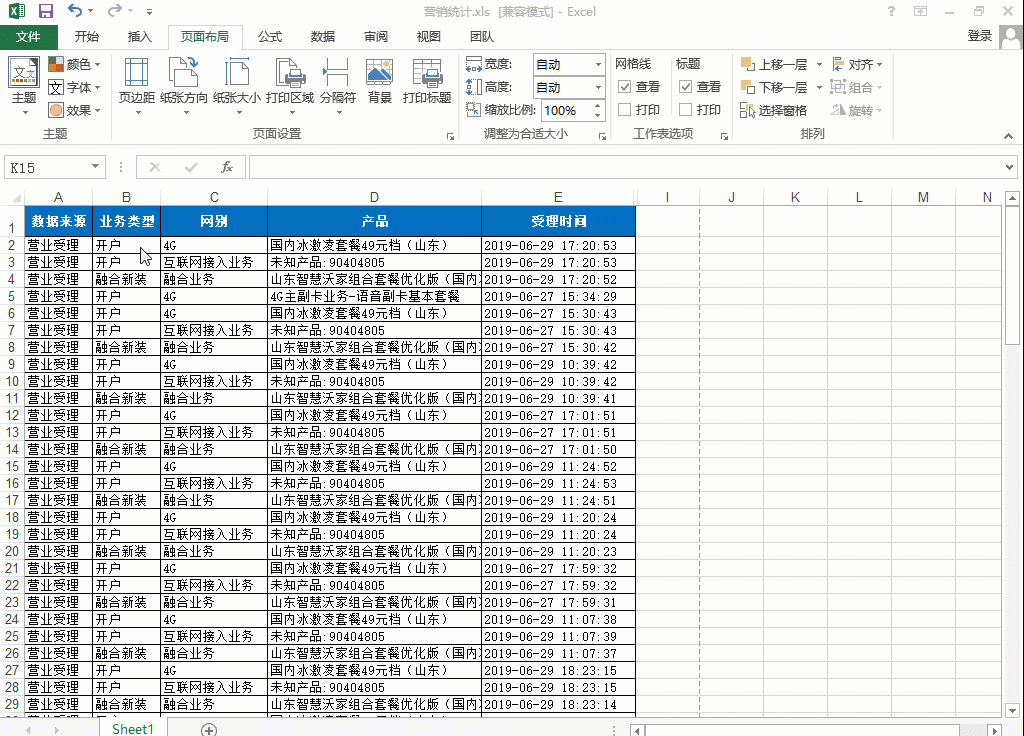Open the 工作表选项 dialog launcher
The image size is (1024, 736).
tap(724, 136)
